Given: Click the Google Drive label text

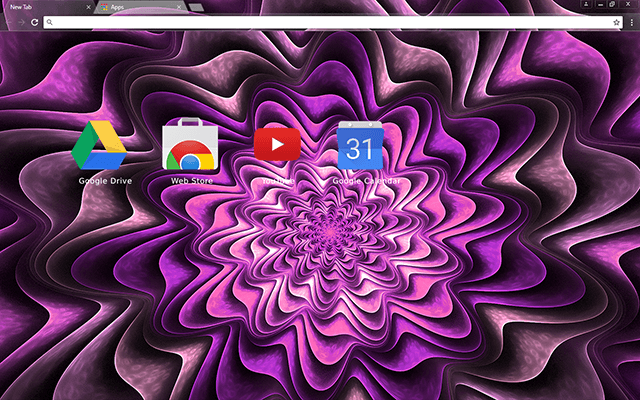Looking at the screenshot, I should coord(105,181).
